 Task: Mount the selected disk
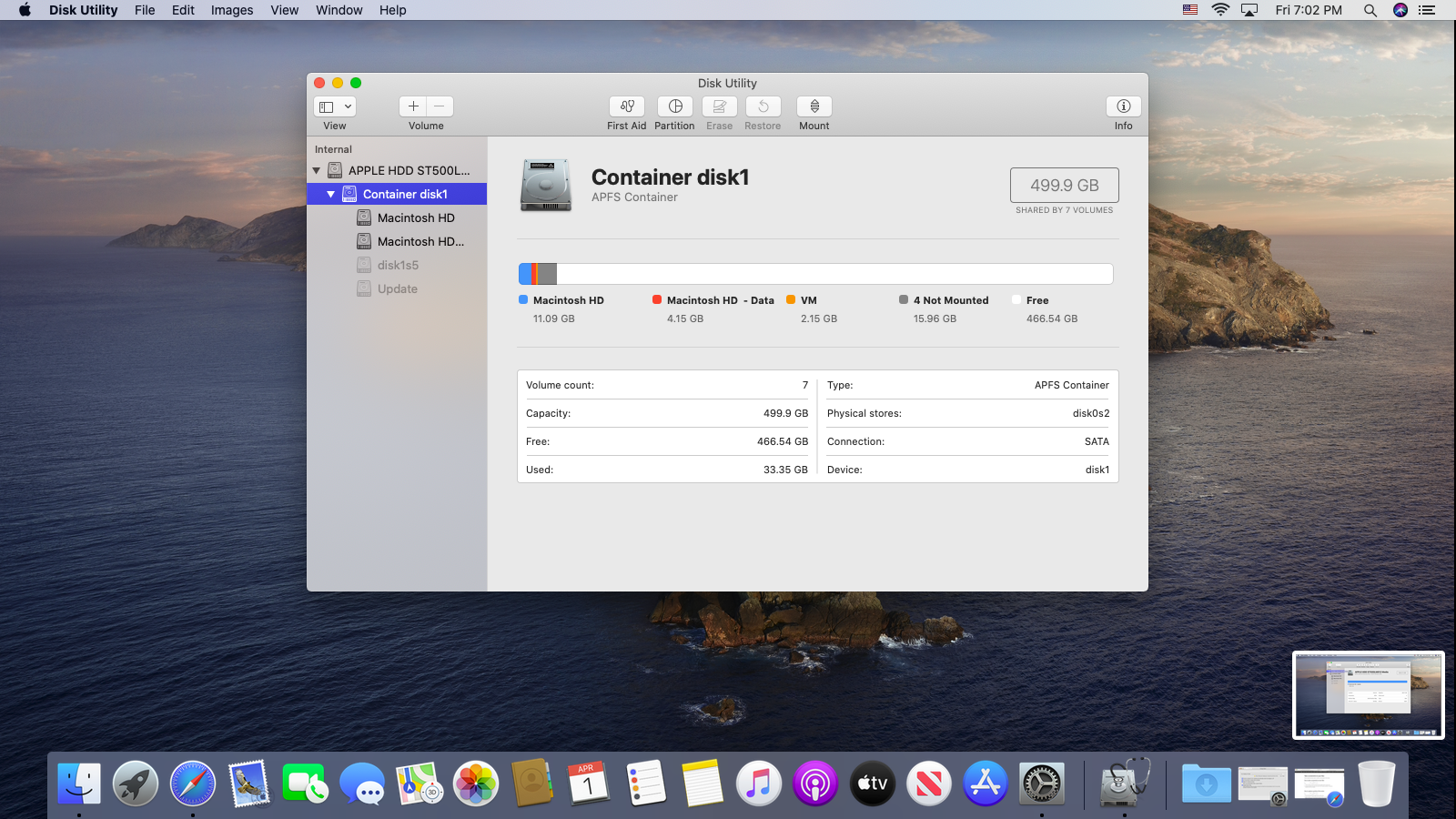[x=814, y=106]
